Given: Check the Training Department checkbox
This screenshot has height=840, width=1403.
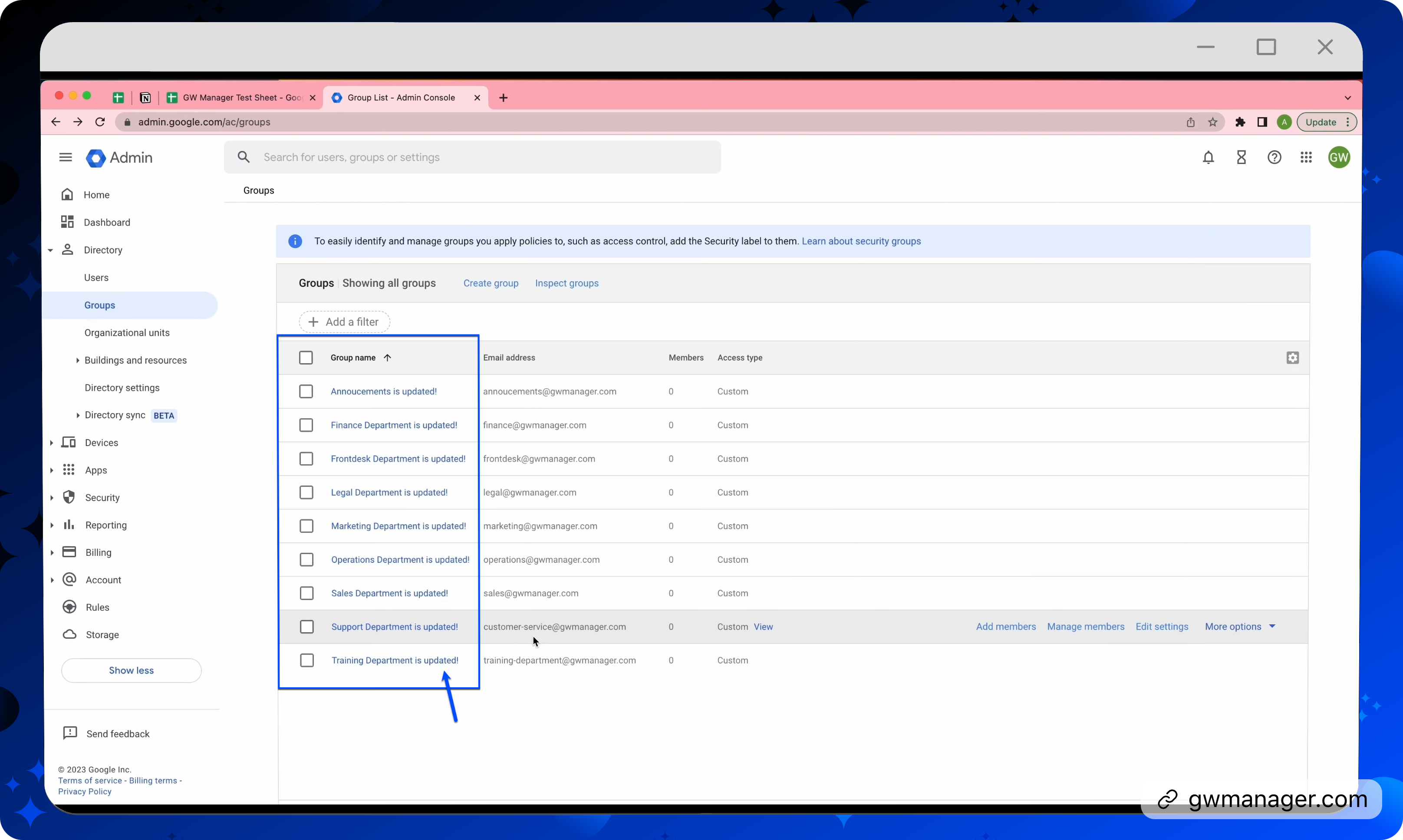Looking at the screenshot, I should [x=307, y=660].
